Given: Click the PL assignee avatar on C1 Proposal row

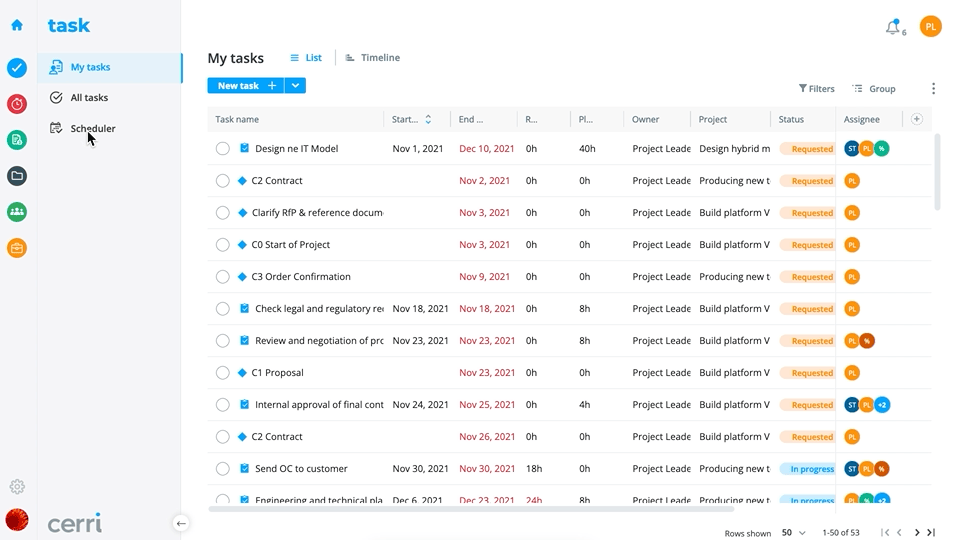Looking at the screenshot, I should pos(852,372).
